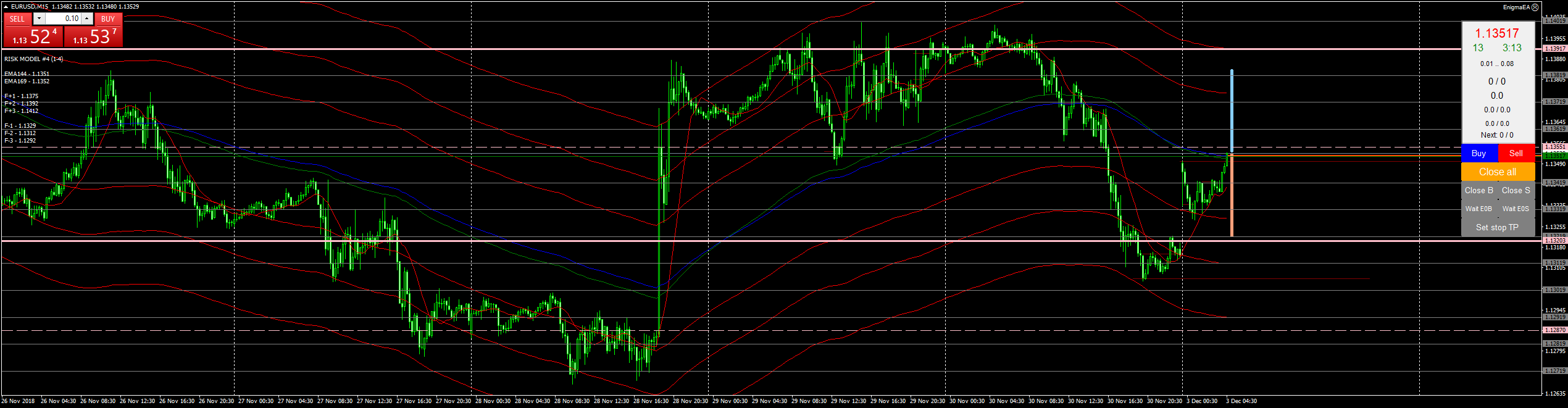Click the Wait E0S button
This screenshot has height=408, width=1568.
tap(1516, 209)
